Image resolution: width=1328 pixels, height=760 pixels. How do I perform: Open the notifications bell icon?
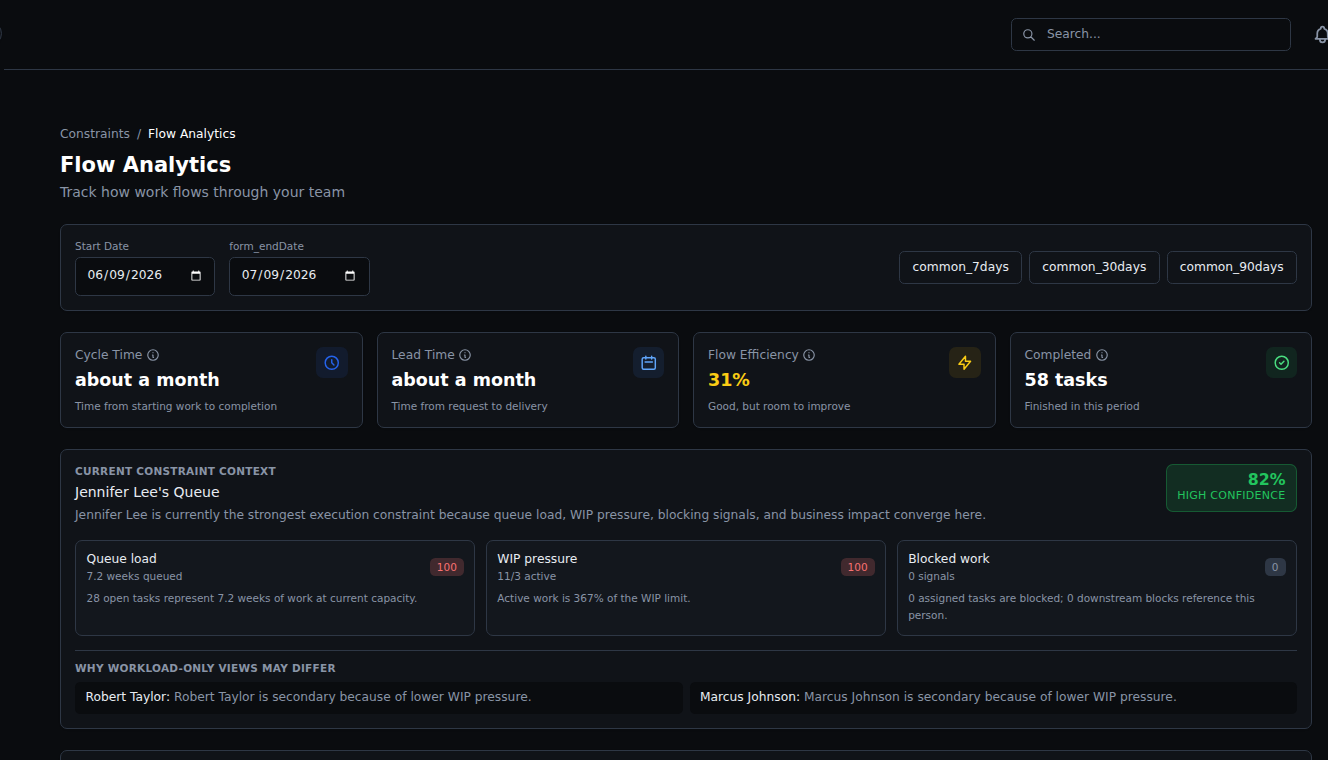1321,34
